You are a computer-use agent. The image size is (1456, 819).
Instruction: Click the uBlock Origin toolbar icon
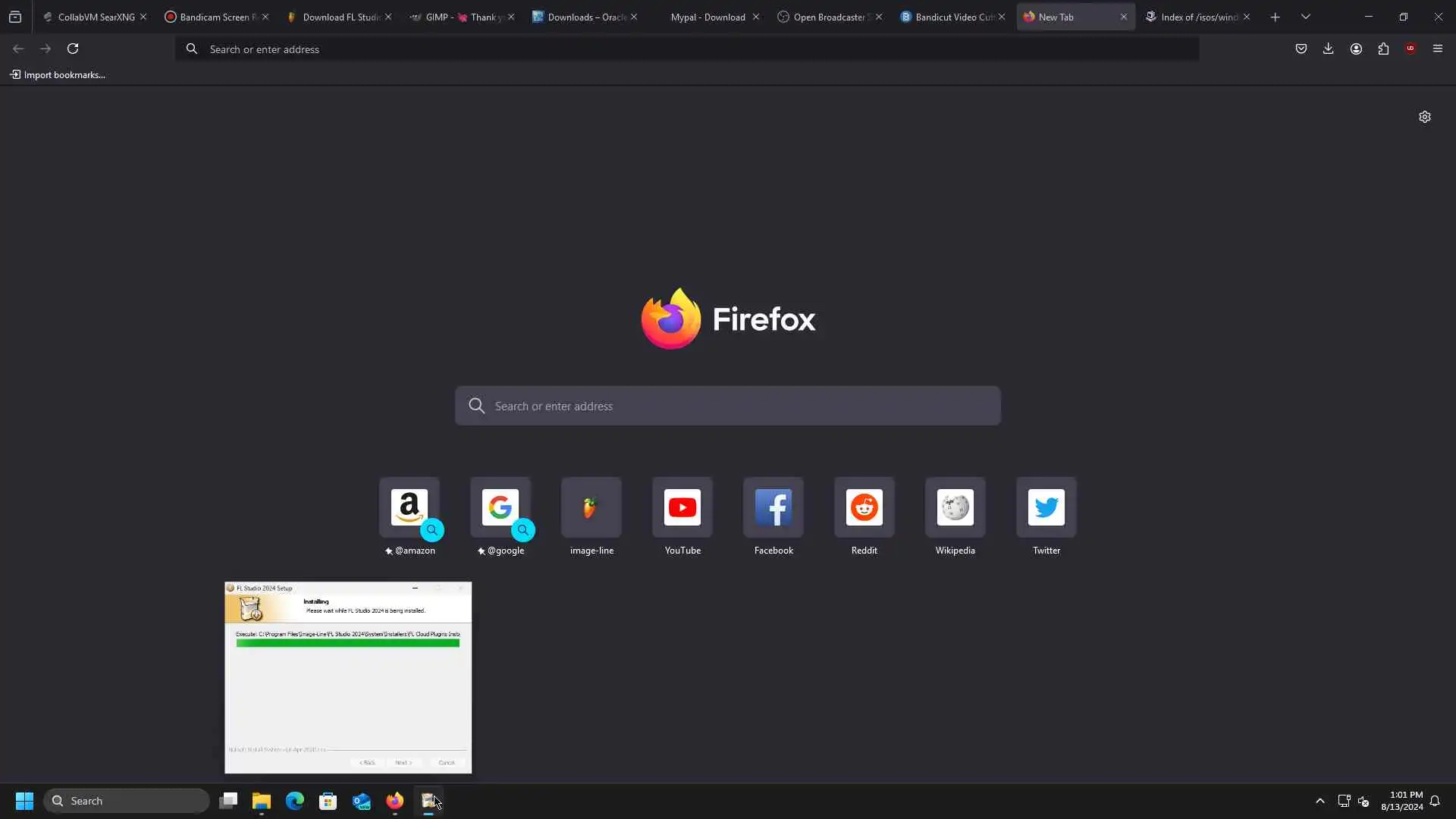[1410, 49]
